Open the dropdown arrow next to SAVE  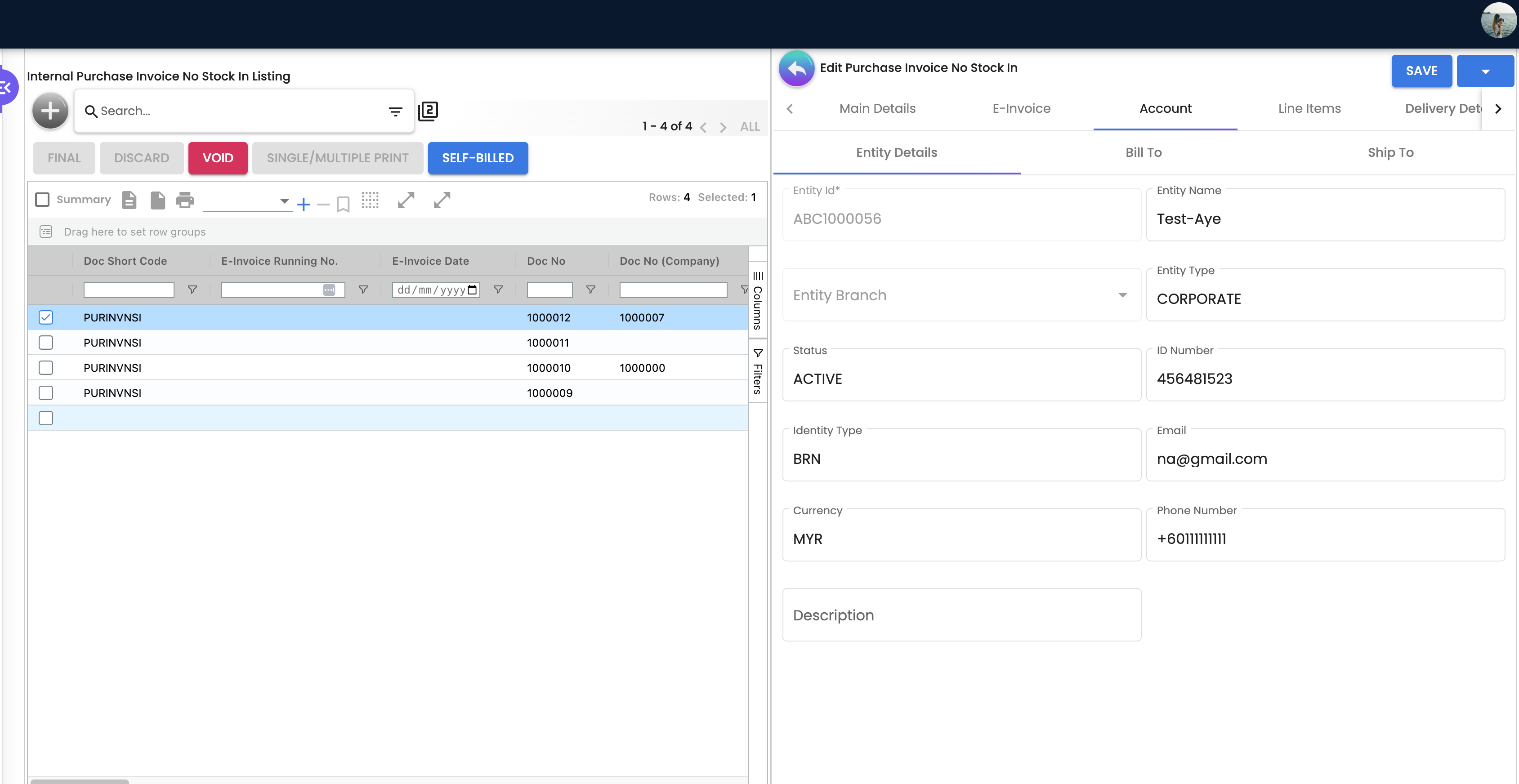point(1485,71)
